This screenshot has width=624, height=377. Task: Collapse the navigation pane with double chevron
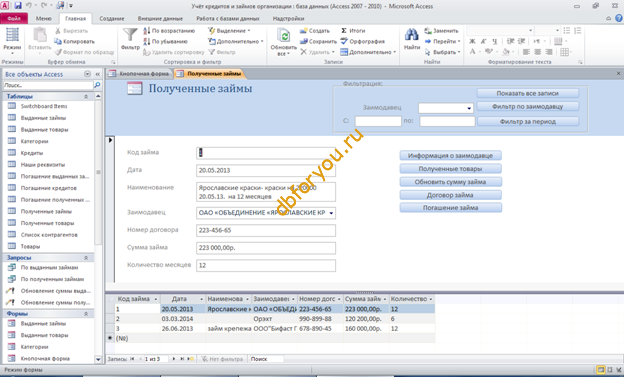[x=98, y=74]
